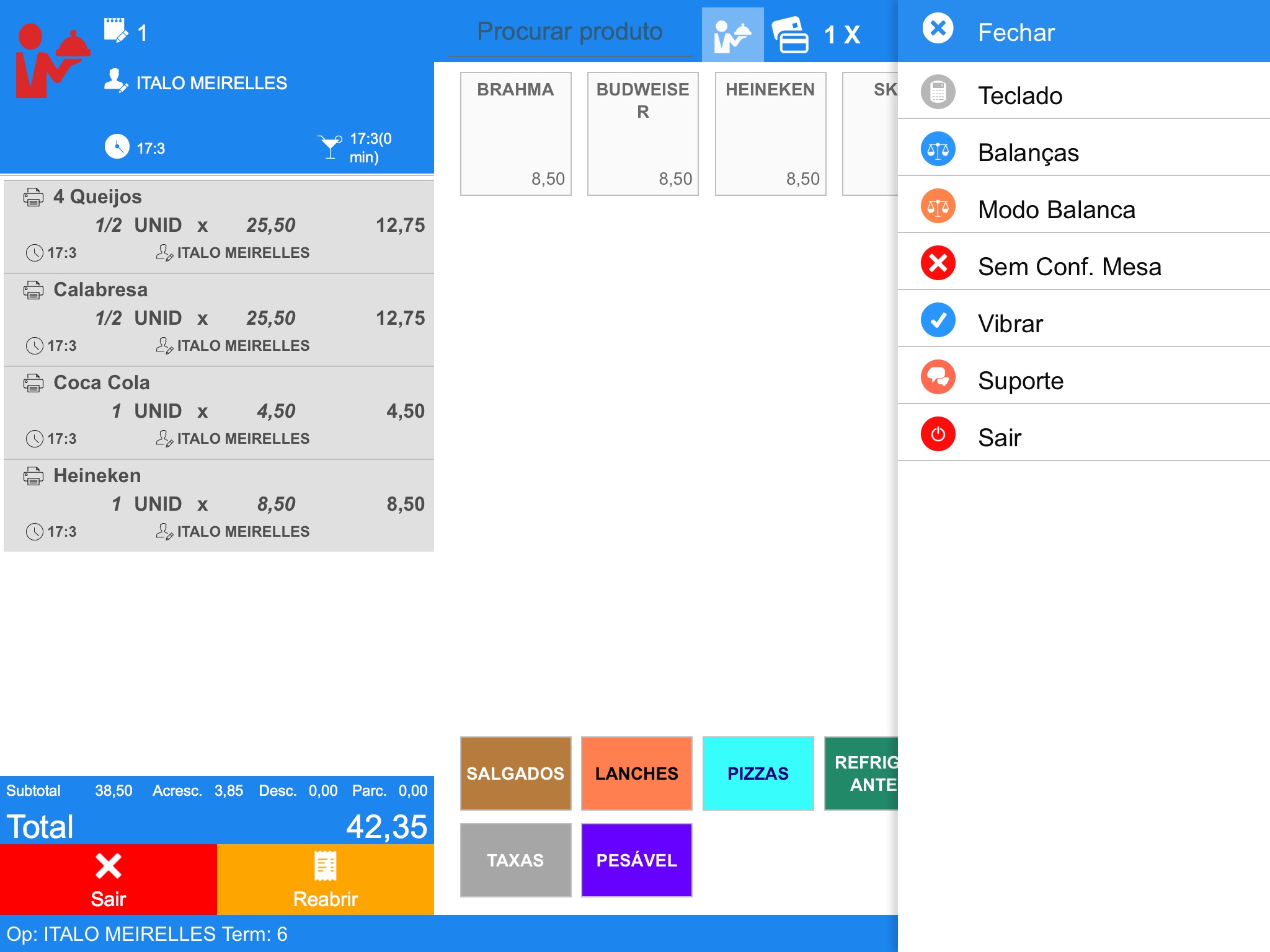Add HEINEKEN product tile to the order
This screenshot has width=1270, height=952.
[x=771, y=134]
